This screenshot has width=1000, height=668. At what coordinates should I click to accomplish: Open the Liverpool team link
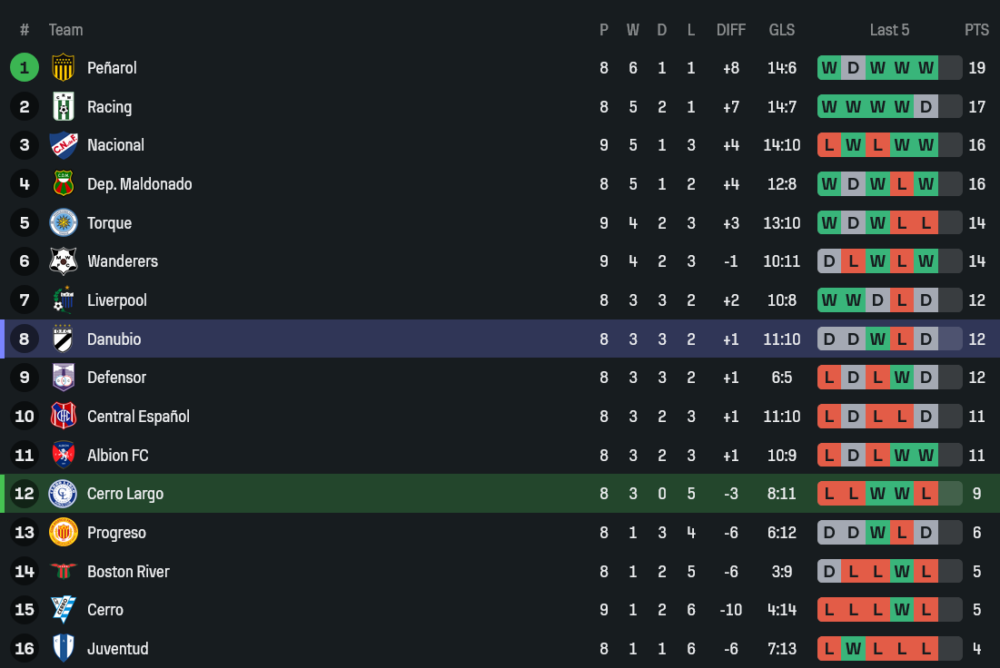pyautogui.click(x=116, y=300)
